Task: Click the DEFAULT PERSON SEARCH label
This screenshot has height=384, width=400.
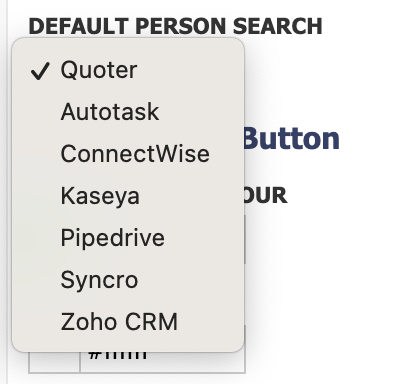Action: tap(176, 26)
